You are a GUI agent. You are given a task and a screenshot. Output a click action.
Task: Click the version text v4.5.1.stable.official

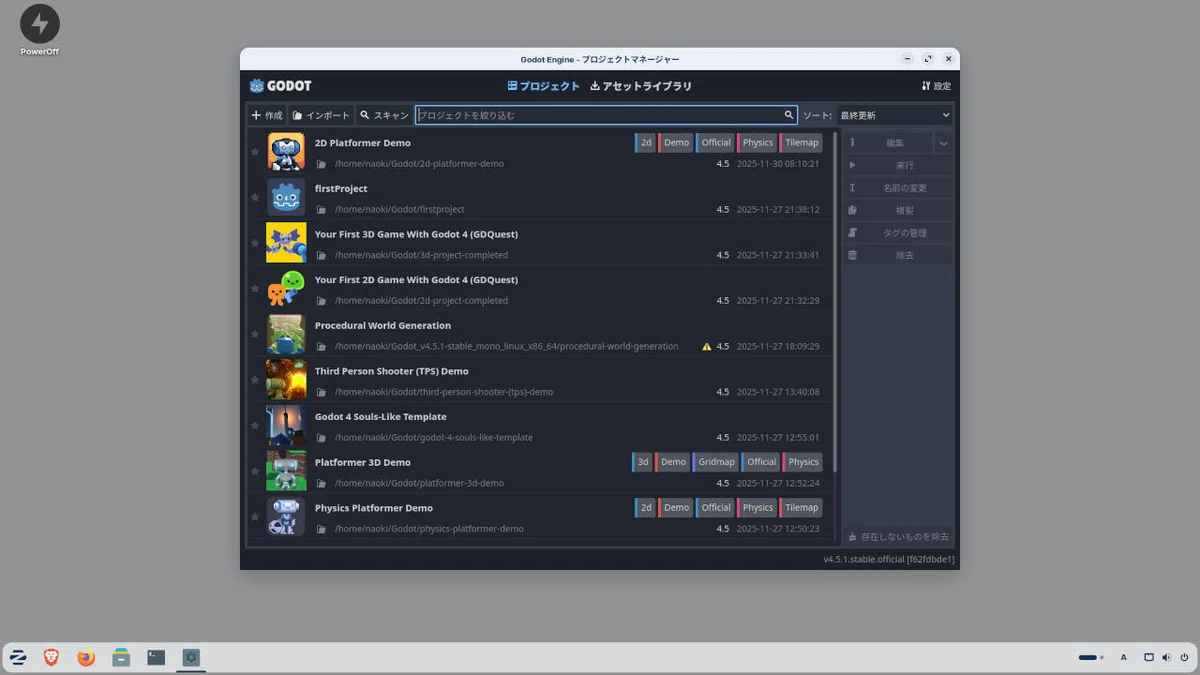[888, 559]
